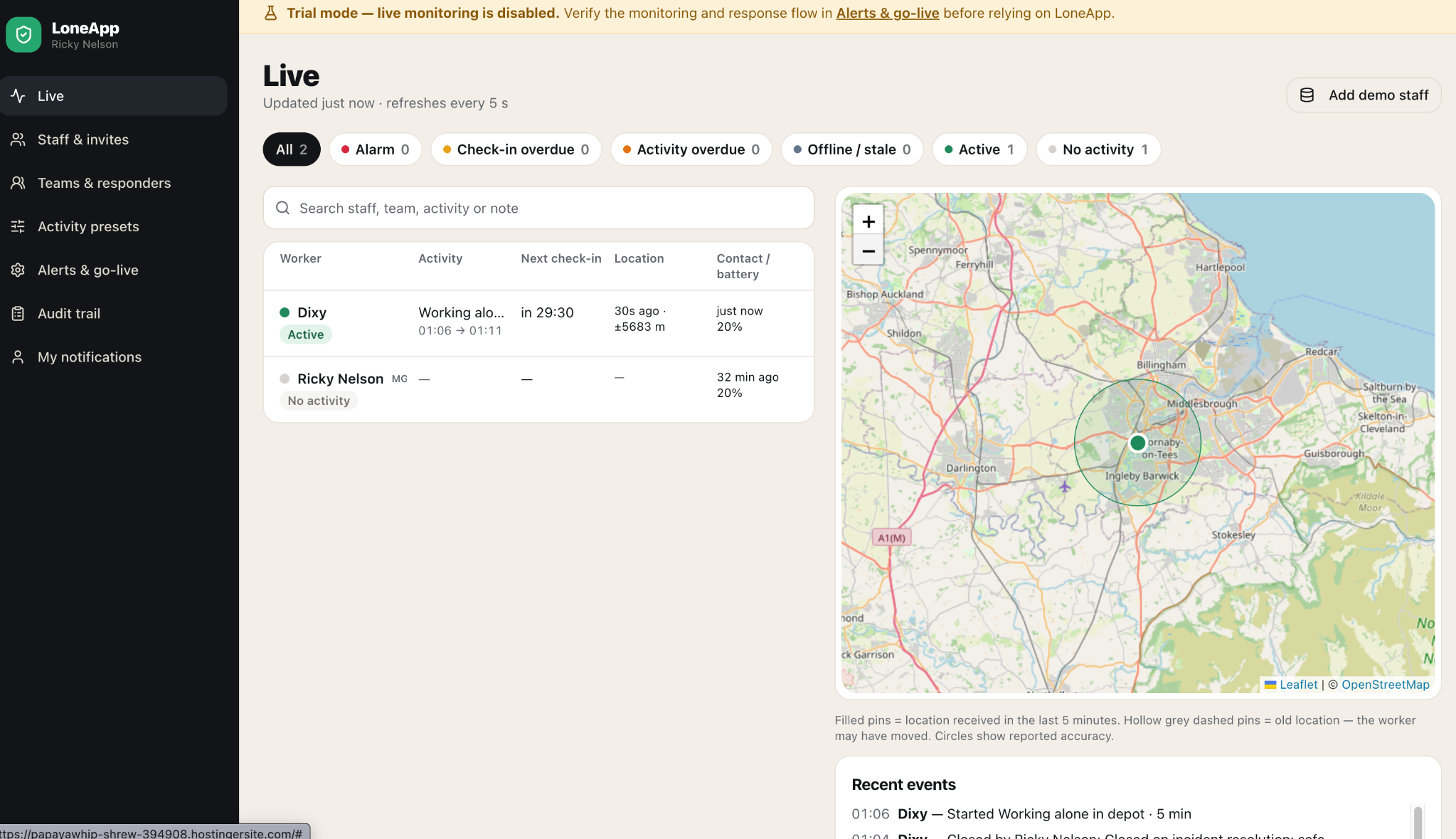
Task: Open My notifications page
Action: pos(114,357)
